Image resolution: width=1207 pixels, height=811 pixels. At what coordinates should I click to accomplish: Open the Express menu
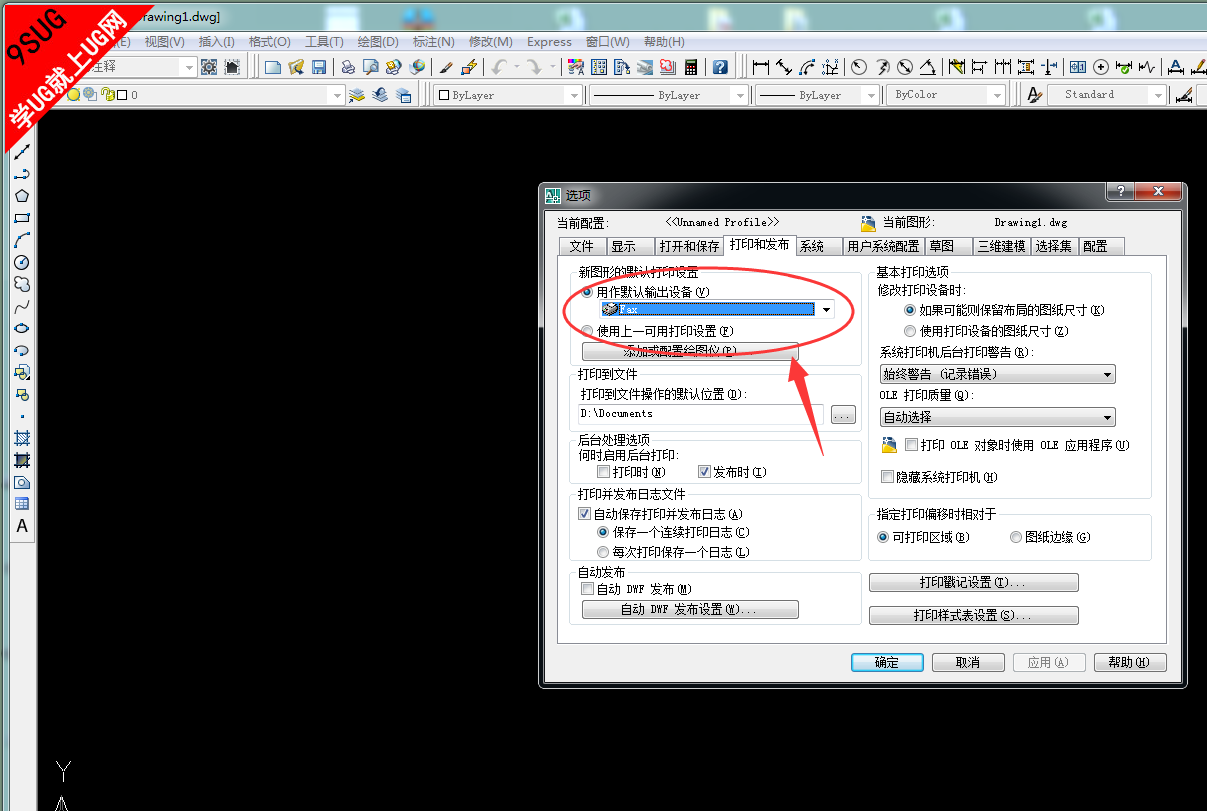549,42
